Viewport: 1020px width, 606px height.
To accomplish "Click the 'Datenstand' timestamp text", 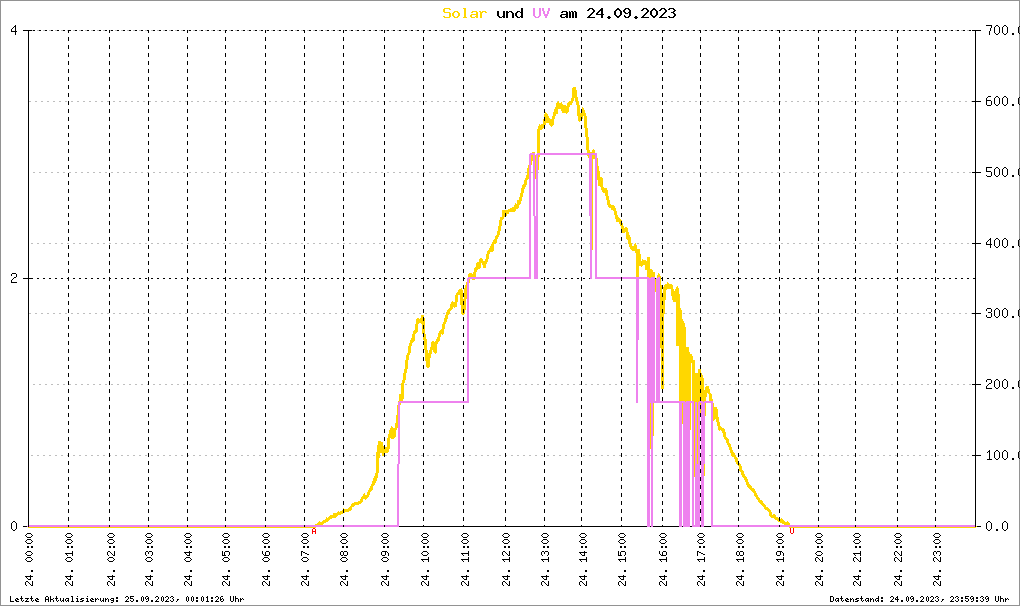I will (919, 599).
